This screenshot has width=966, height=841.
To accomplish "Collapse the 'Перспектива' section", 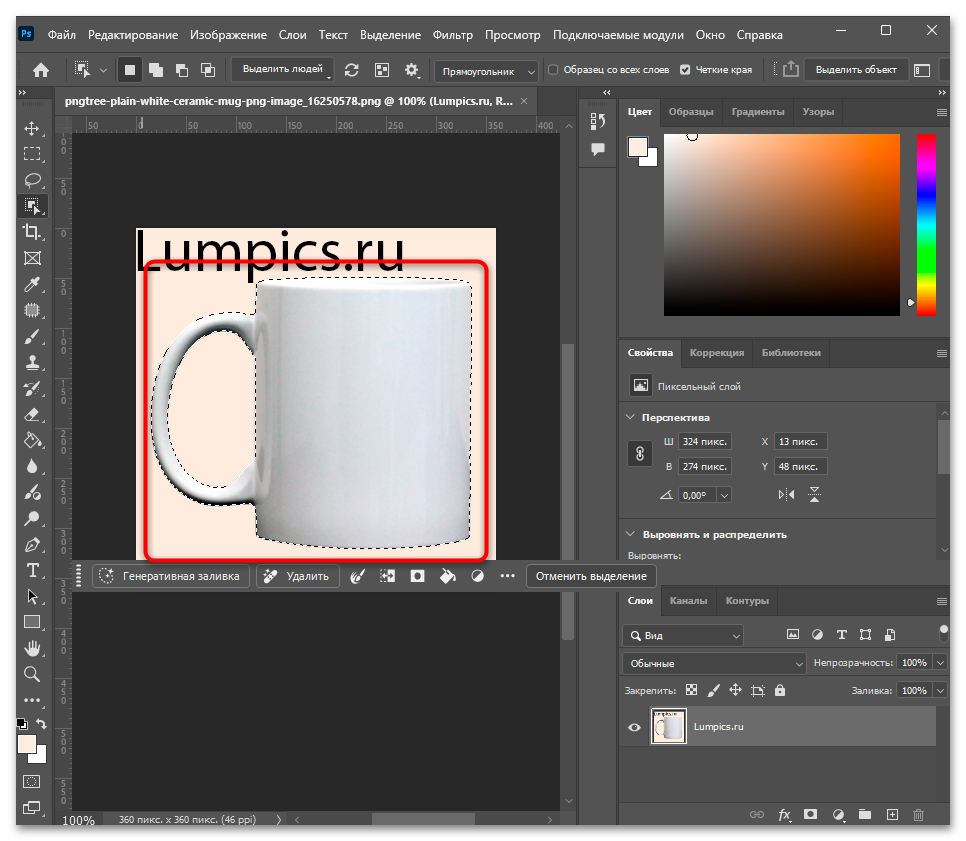I will pyautogui.click(x=630, y=417).
